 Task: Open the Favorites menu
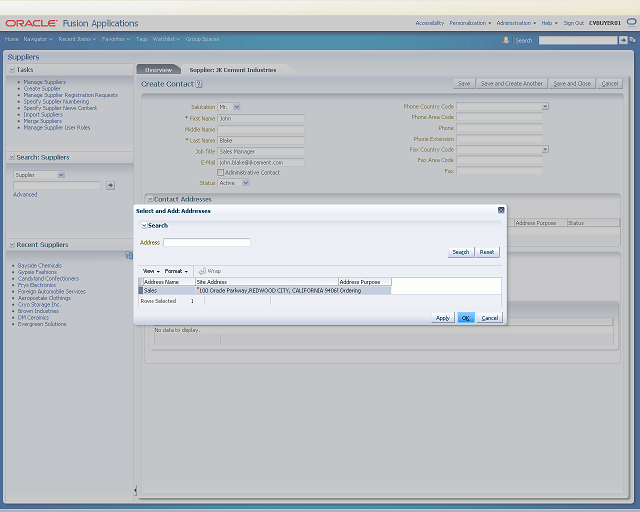coord(116,39)
